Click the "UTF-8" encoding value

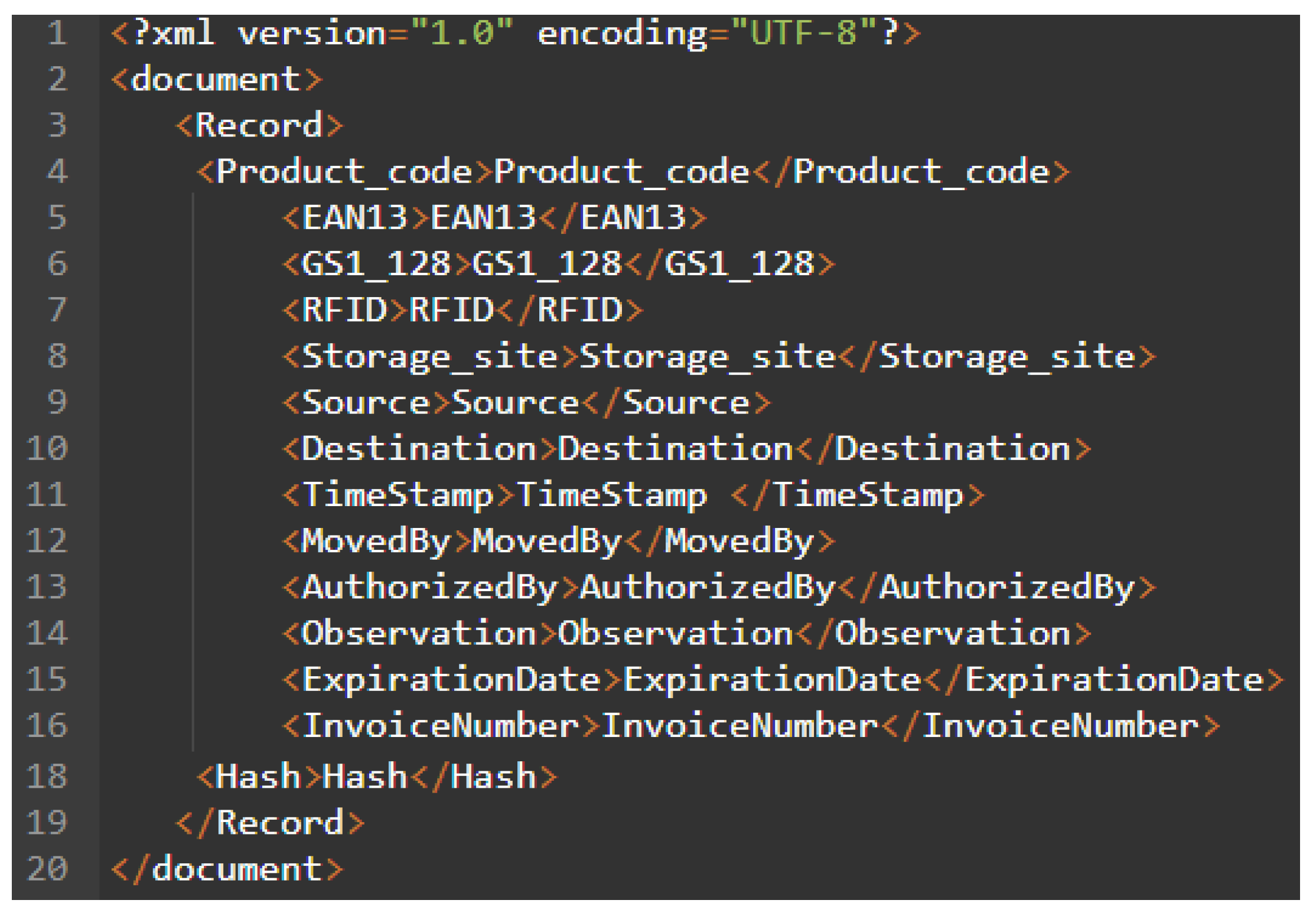[x=804, y=33]
